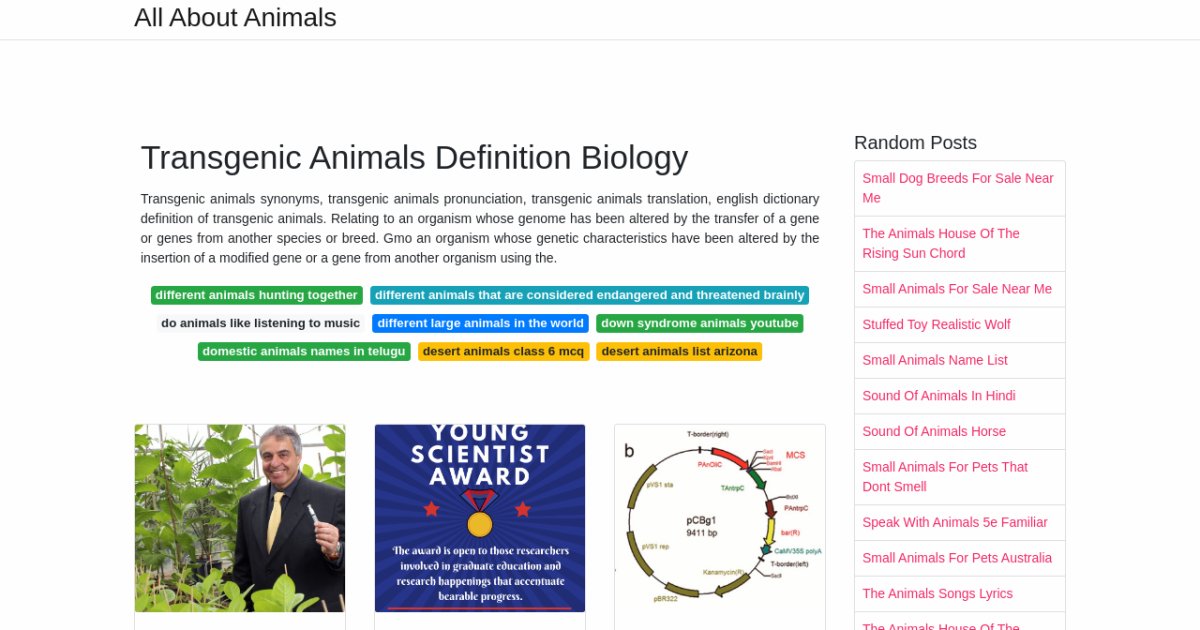This screenshot has height=630, width=1200.
Task: Open the pCBg1 plasmid map image
Action: [x=720, y=518]
